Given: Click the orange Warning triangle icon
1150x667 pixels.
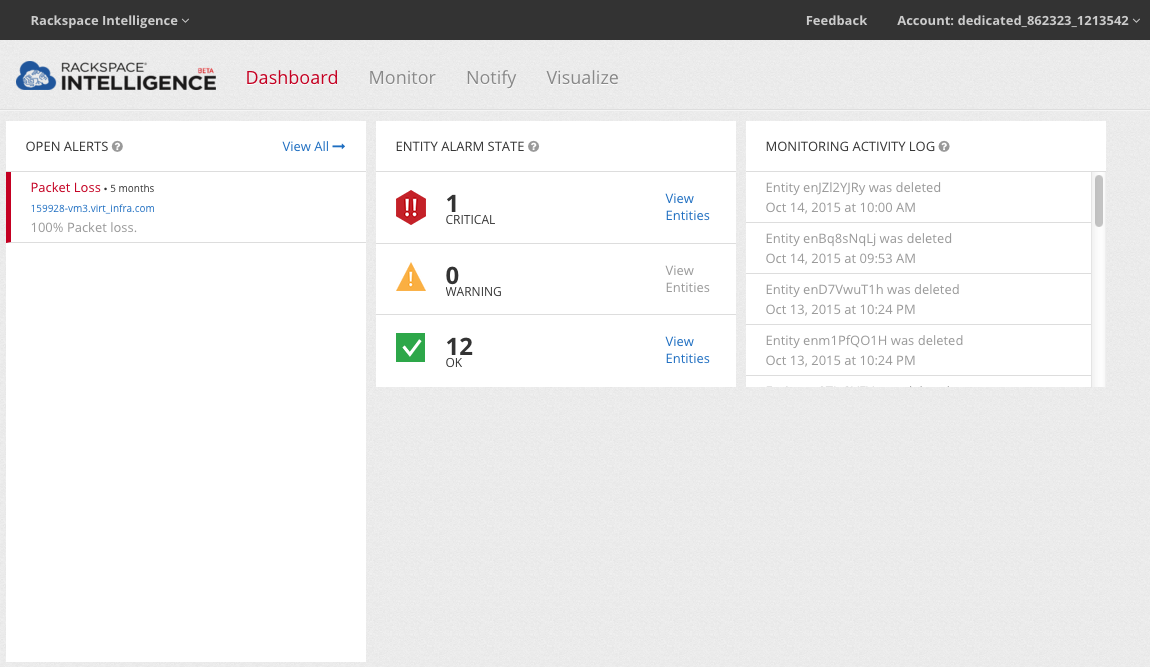Looking at the screenshot, I should pos(411,277).
